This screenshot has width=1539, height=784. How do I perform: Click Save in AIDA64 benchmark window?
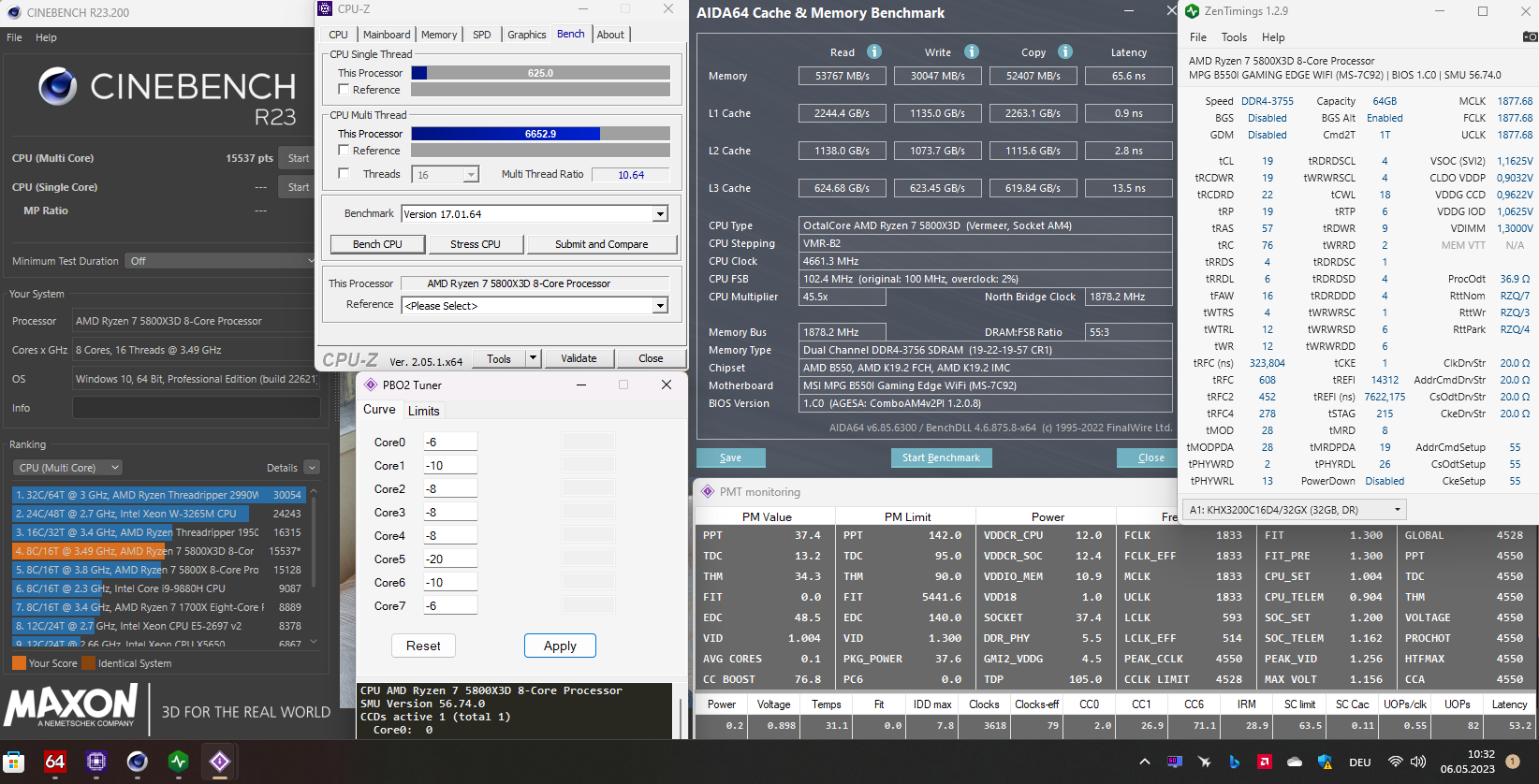[731, 457]
